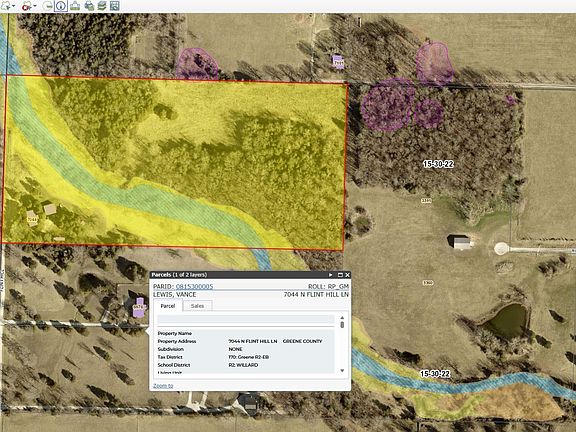Select the polygon selection tool in the toolbar
The height and width of the screenshot is (432, 576).
[x=6, y=6]
